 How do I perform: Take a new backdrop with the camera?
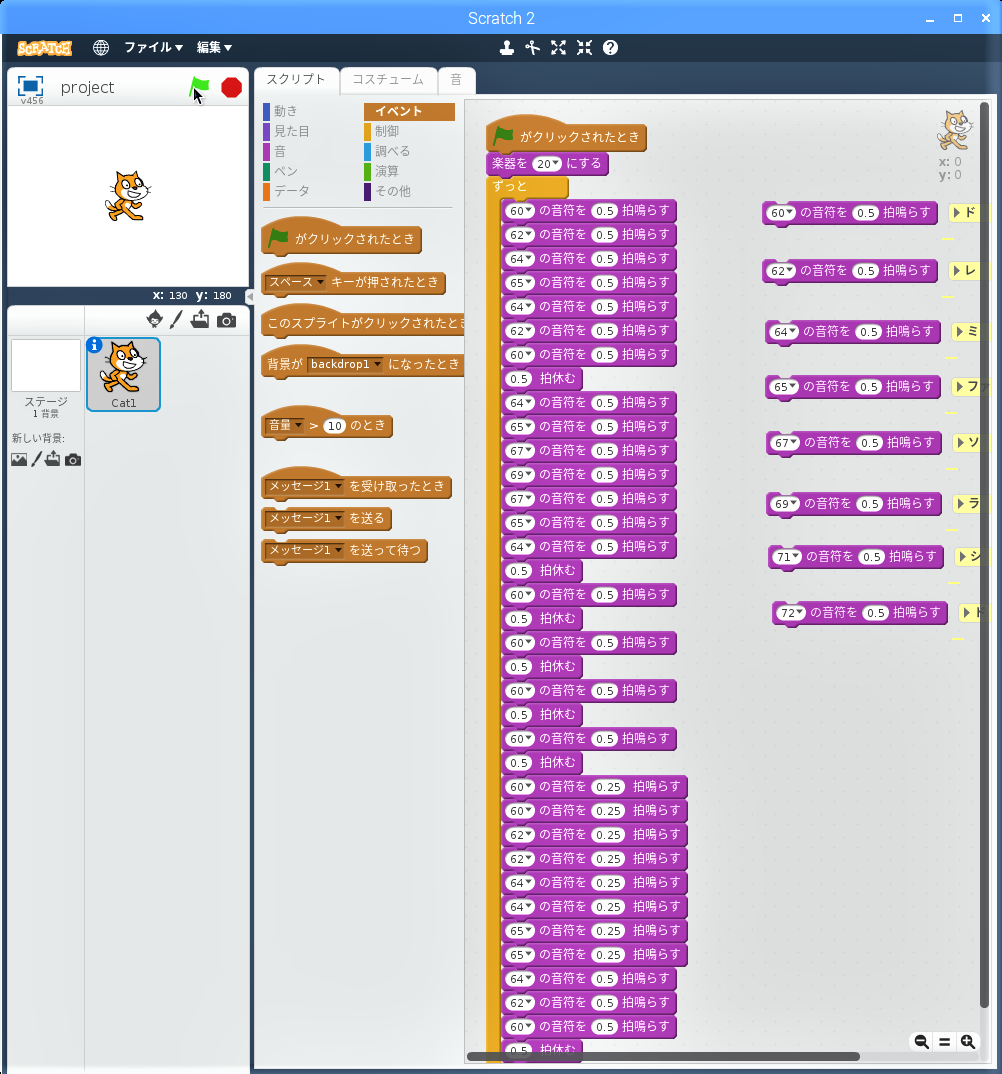pyautogui.click(x=73, y=460)
